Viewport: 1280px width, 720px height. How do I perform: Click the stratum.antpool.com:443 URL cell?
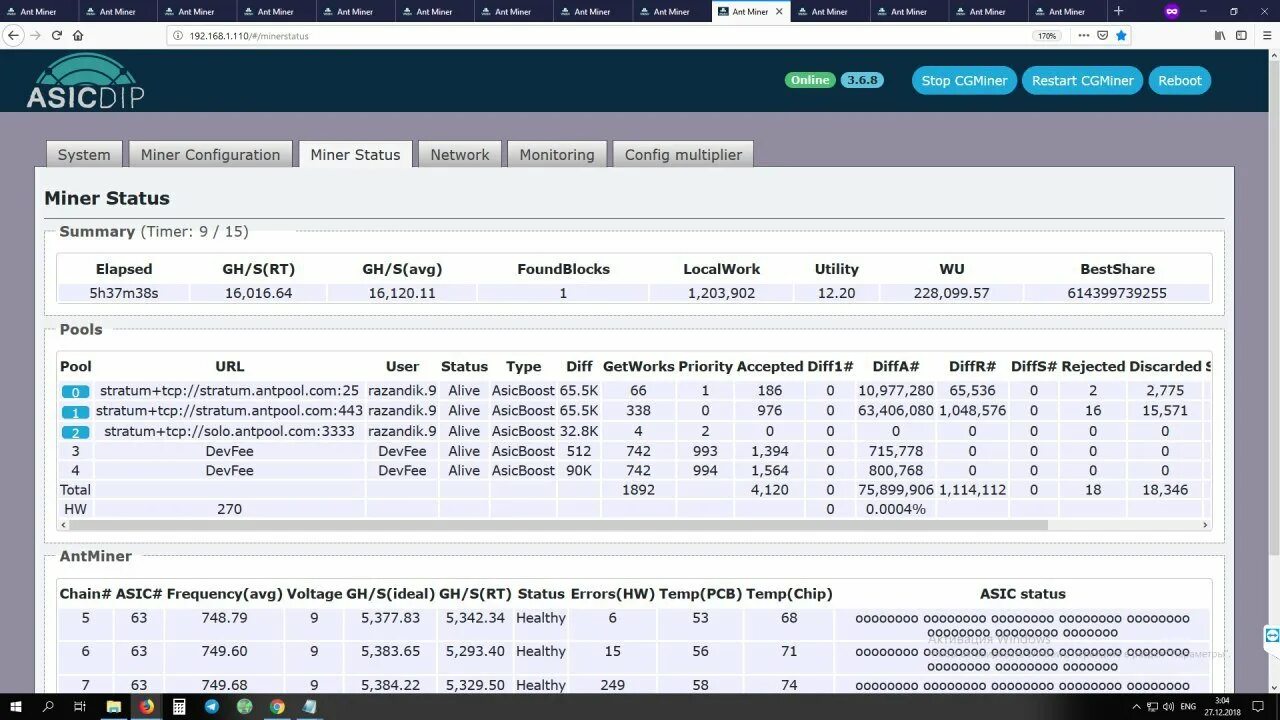click(229, 411)
